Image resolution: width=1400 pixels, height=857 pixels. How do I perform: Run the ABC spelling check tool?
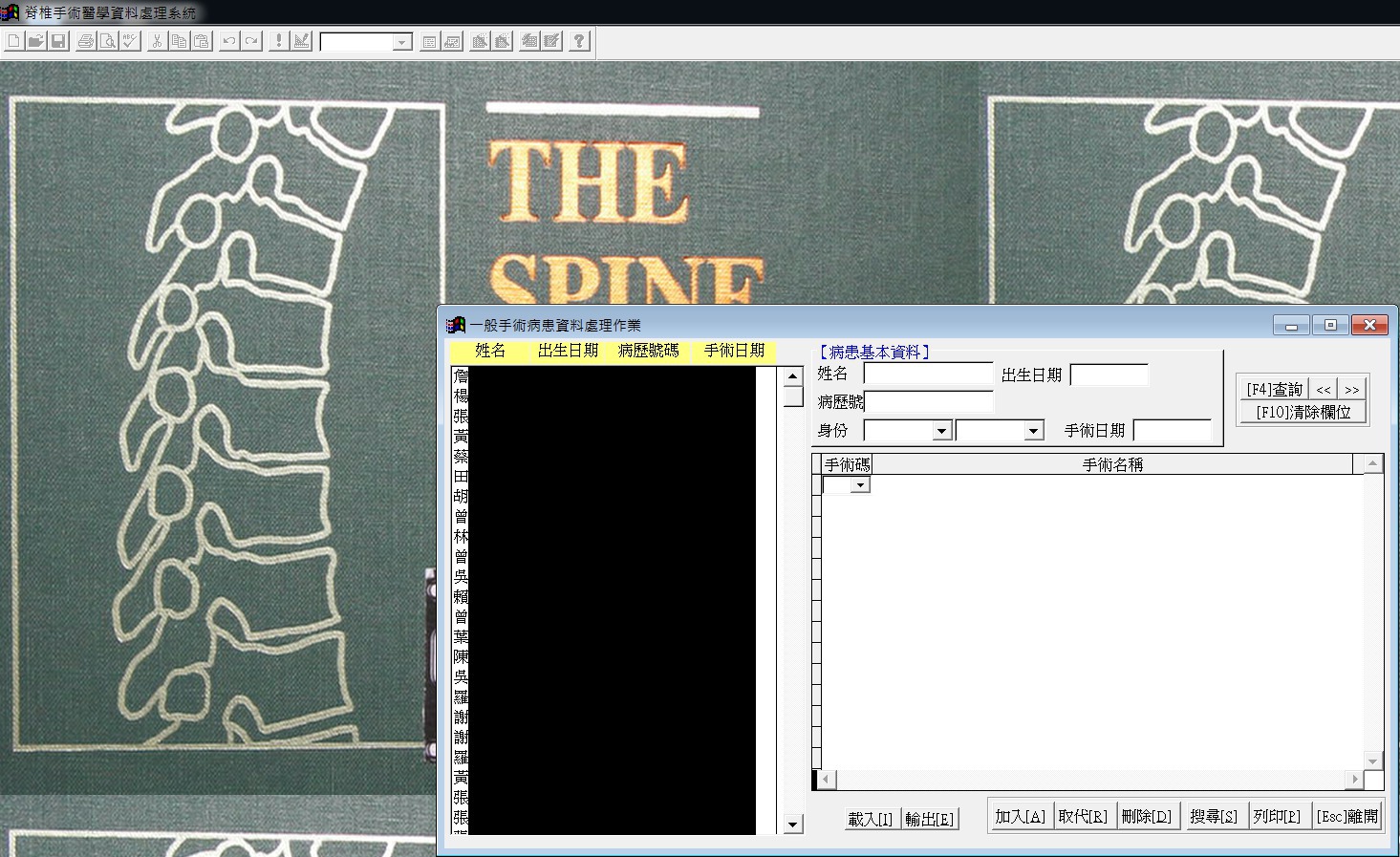point(130,41)
